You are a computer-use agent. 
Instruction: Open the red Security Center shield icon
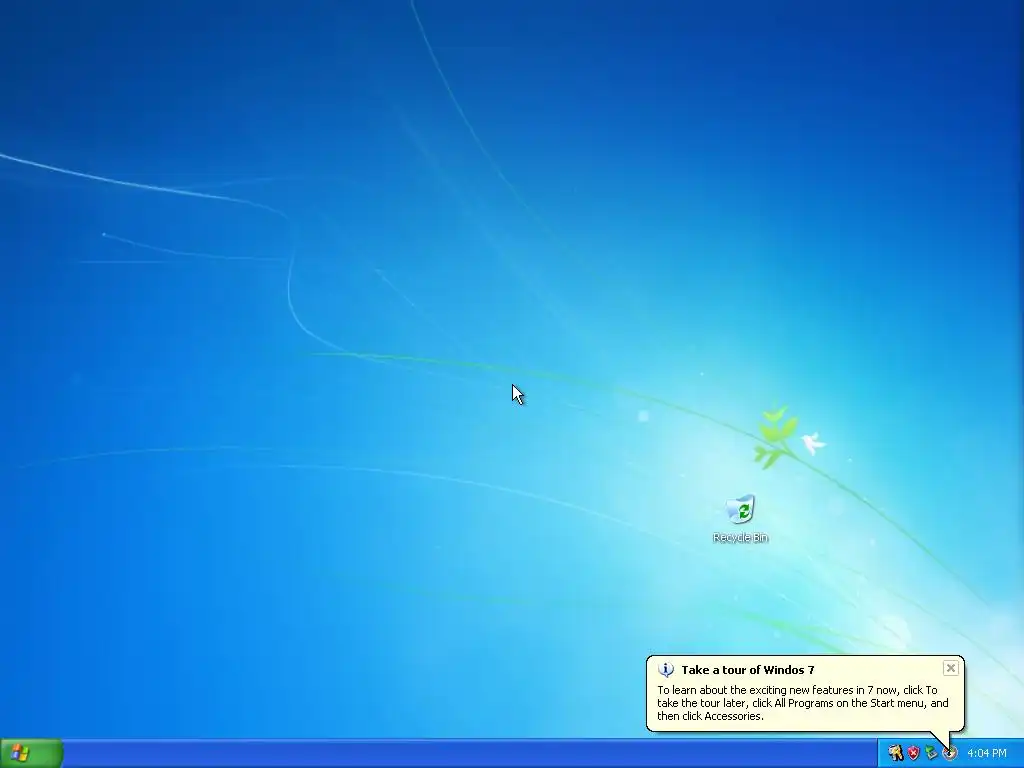pos(913,753)
